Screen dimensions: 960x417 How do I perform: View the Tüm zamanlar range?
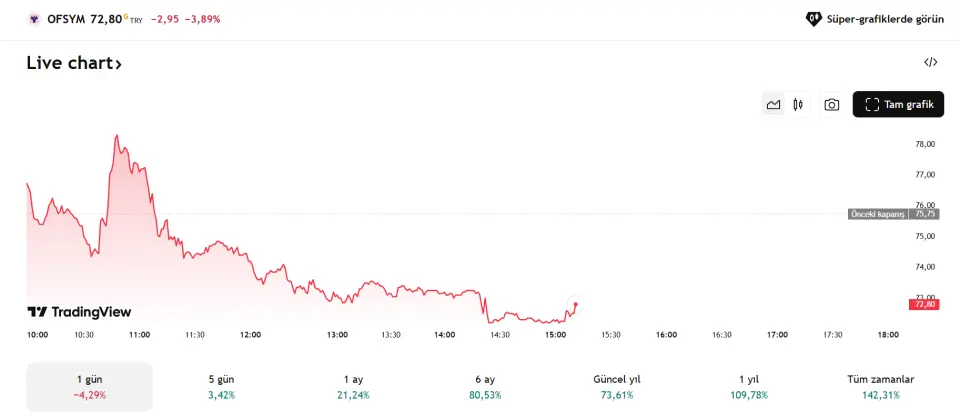tap(880, 386)
